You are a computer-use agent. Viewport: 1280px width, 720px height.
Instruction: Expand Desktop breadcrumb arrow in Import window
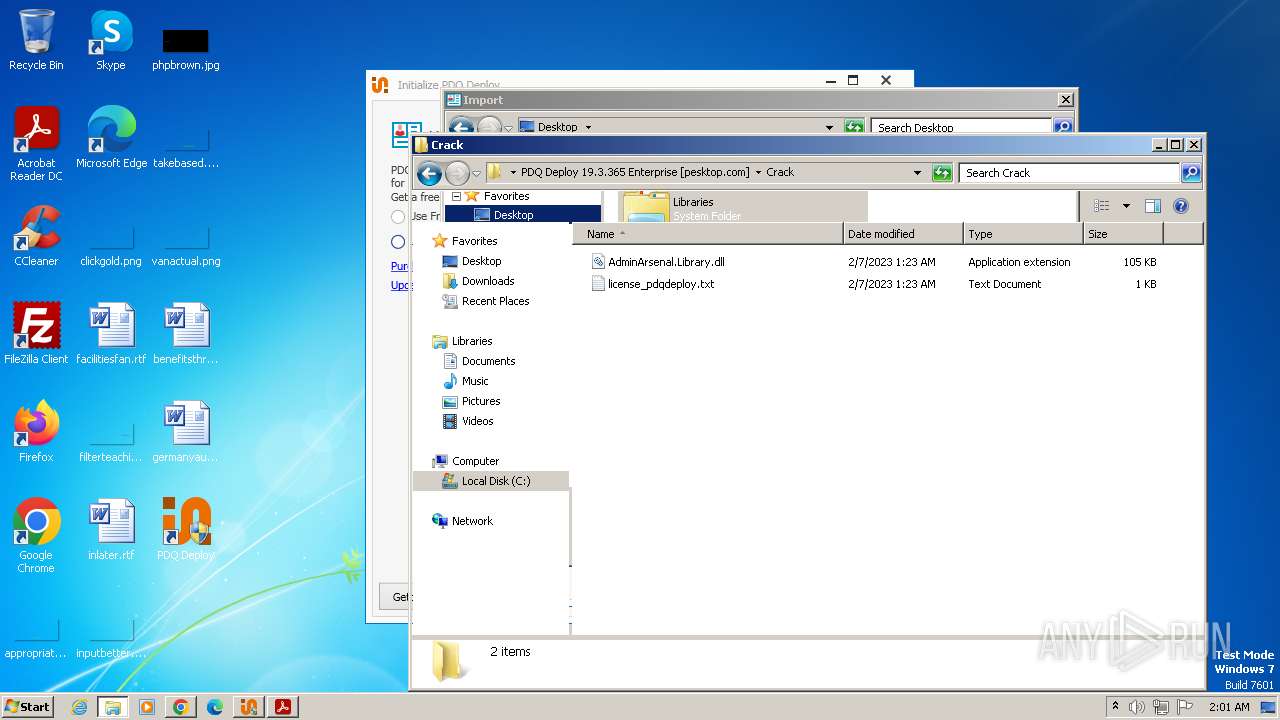(x=588, y=127)
